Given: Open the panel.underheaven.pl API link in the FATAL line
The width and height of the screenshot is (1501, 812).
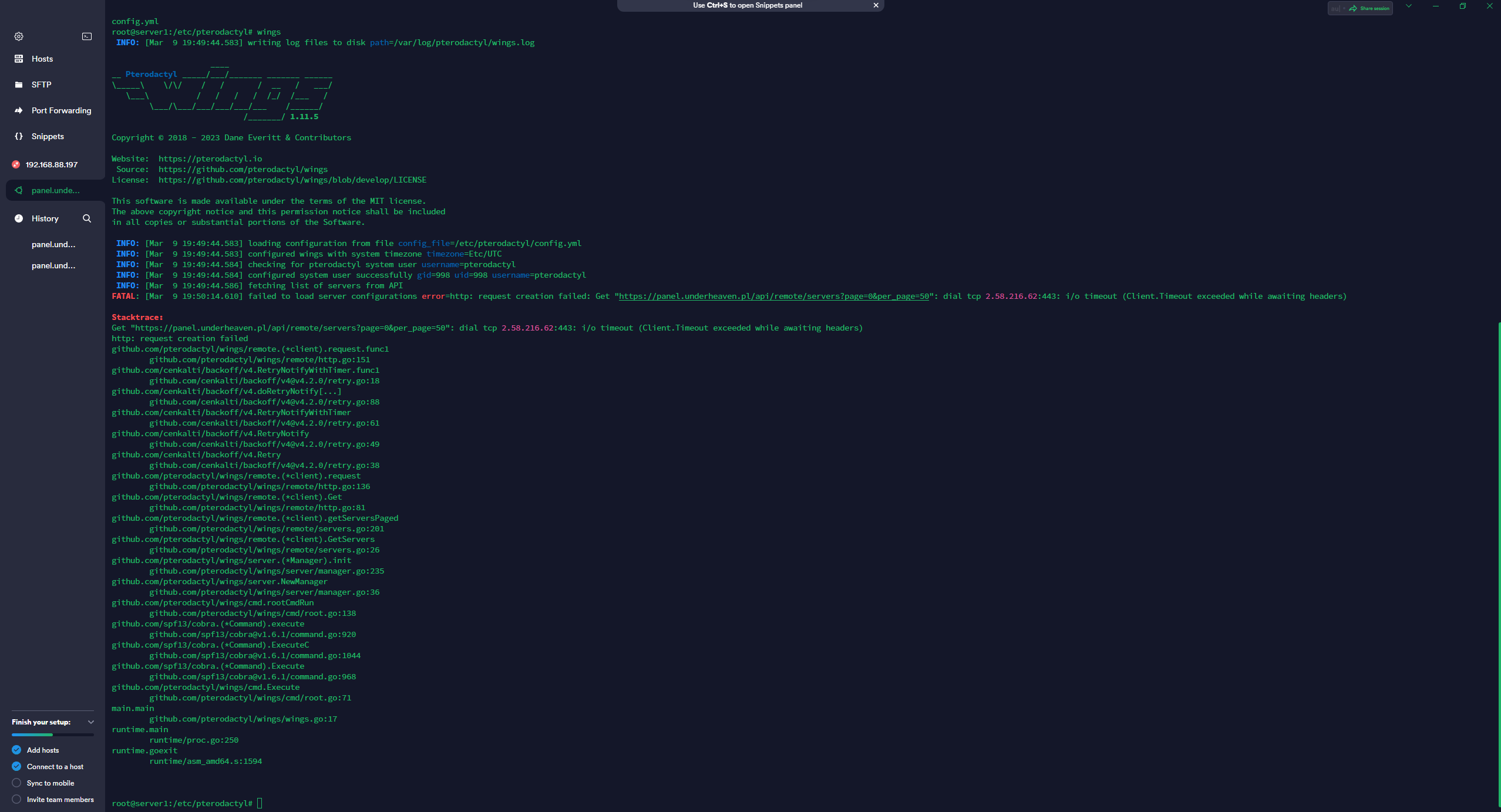Looking at the screenshot, I should click(x=773, y=297).
